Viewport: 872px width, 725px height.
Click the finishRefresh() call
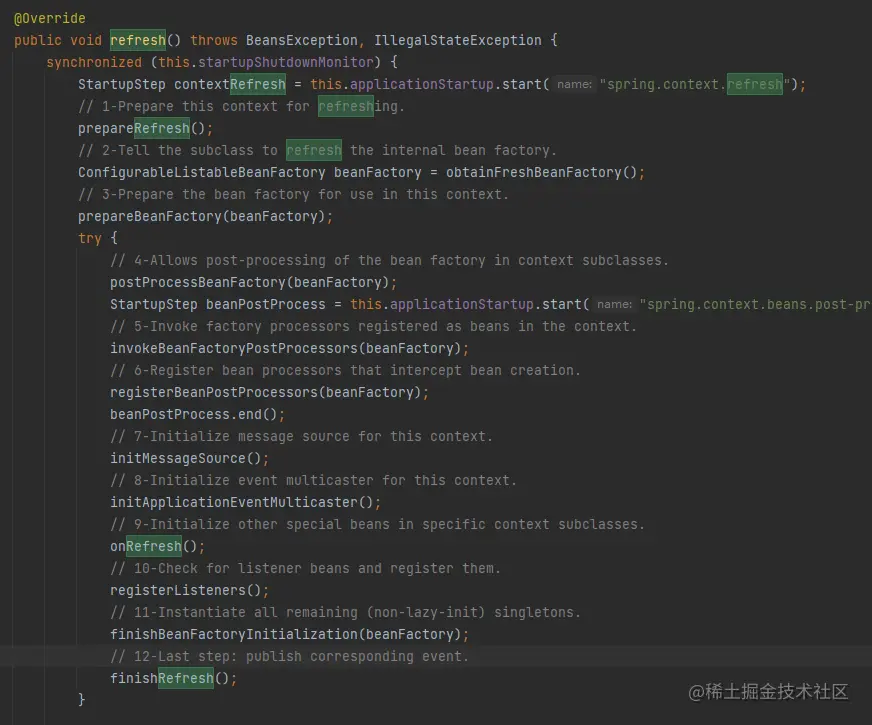pos(170,678)
